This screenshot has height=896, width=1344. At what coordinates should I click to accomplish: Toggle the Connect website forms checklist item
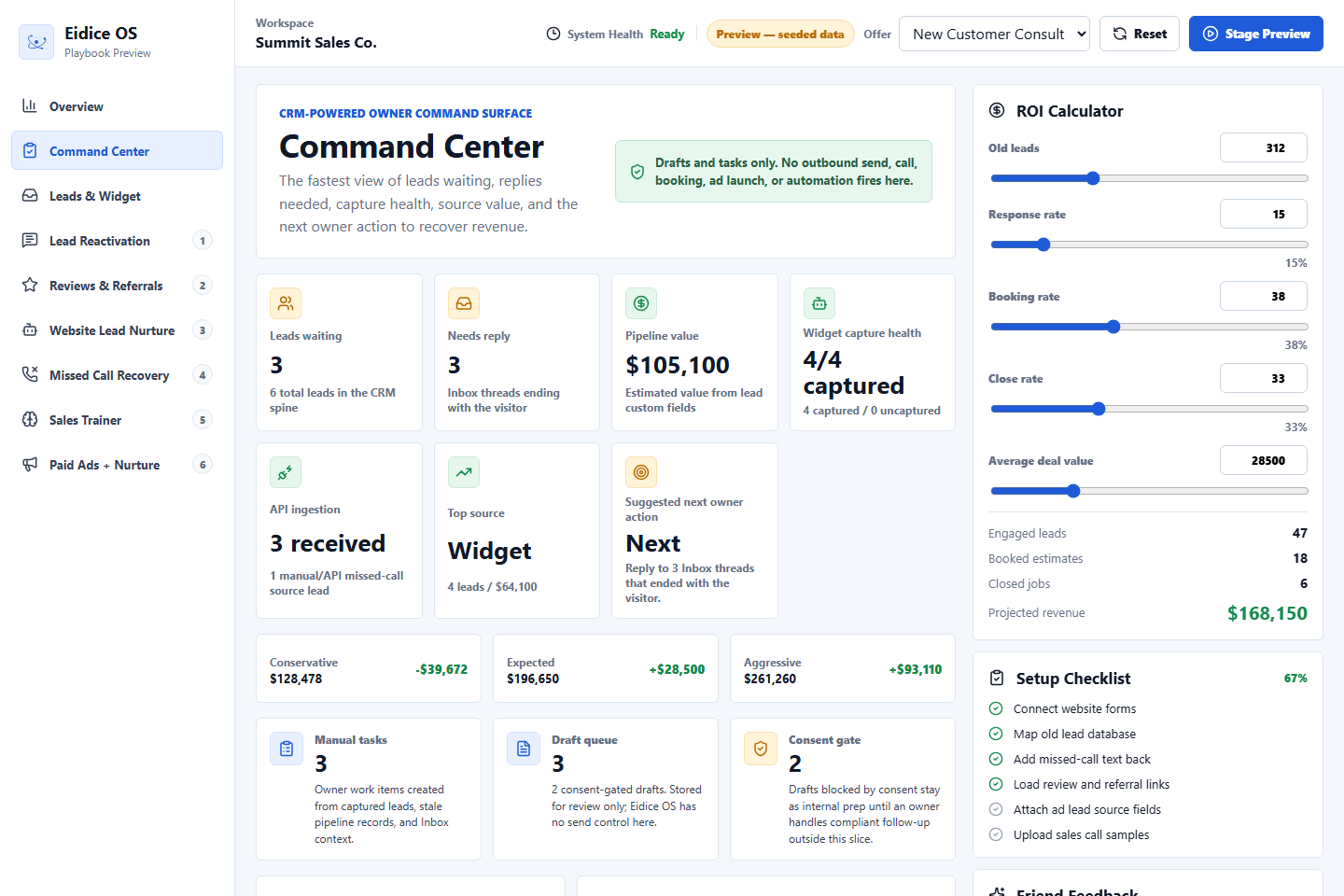(x=996, y=708)
